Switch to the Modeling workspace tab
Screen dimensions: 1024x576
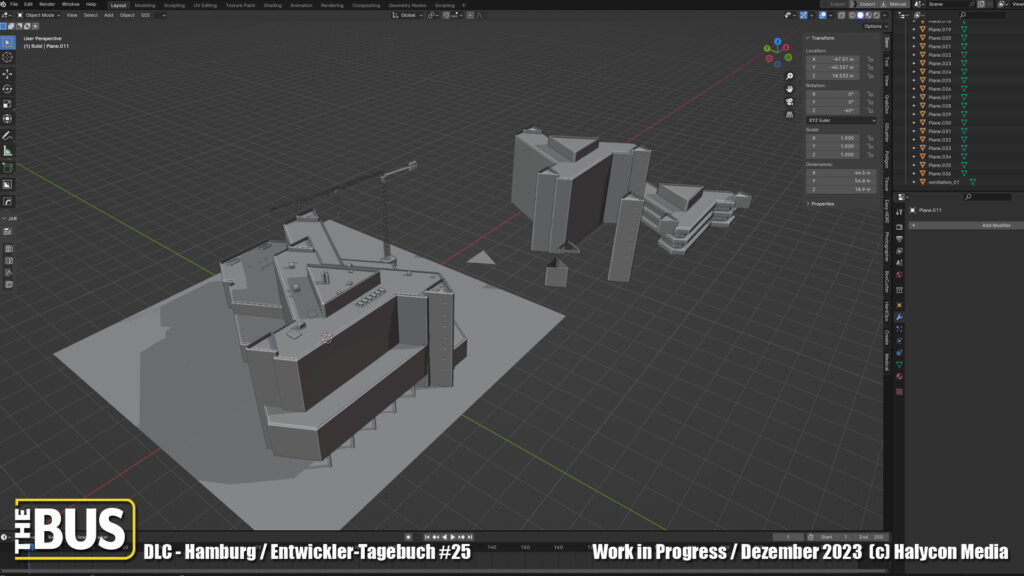[145, 5]
